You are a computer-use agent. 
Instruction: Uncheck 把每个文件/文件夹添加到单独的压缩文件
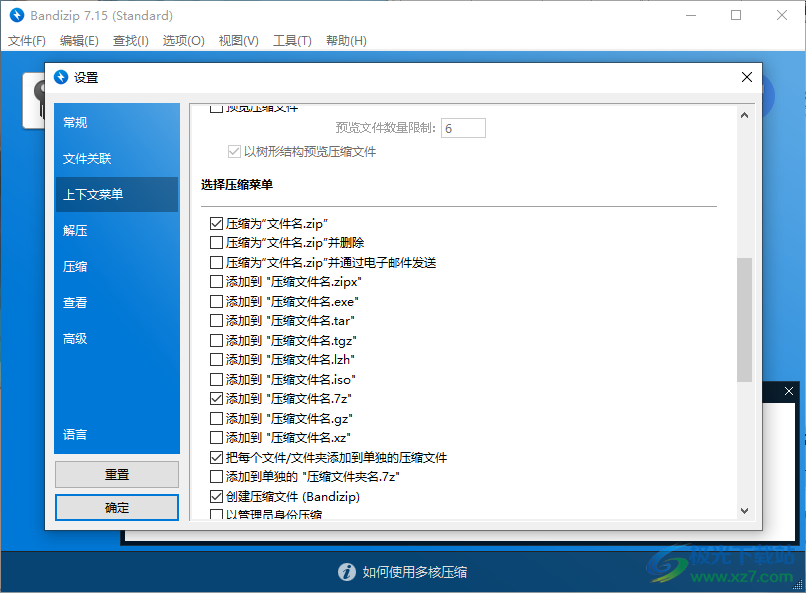point(216,457)
